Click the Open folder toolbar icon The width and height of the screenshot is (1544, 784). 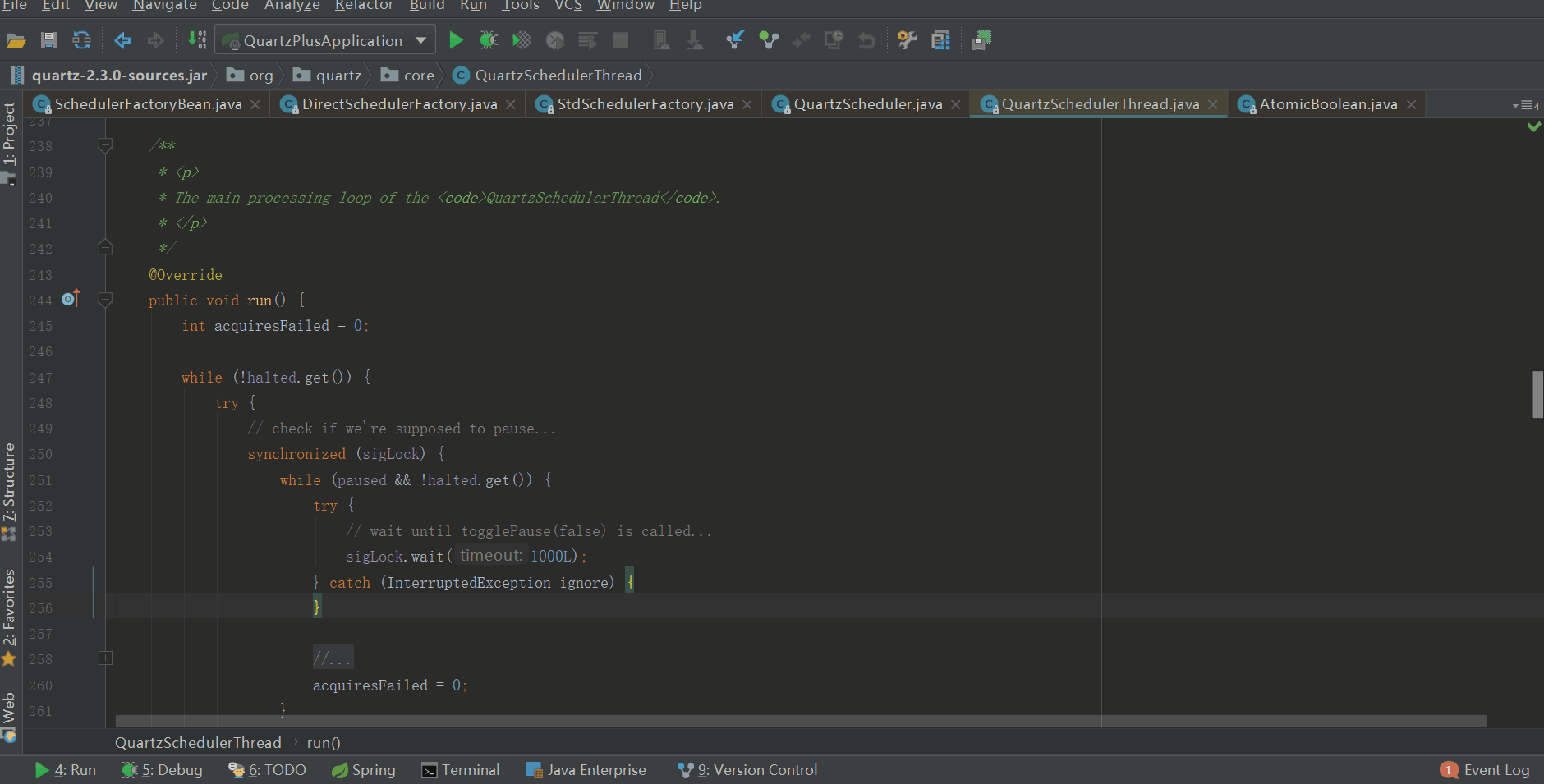[16, 40]
